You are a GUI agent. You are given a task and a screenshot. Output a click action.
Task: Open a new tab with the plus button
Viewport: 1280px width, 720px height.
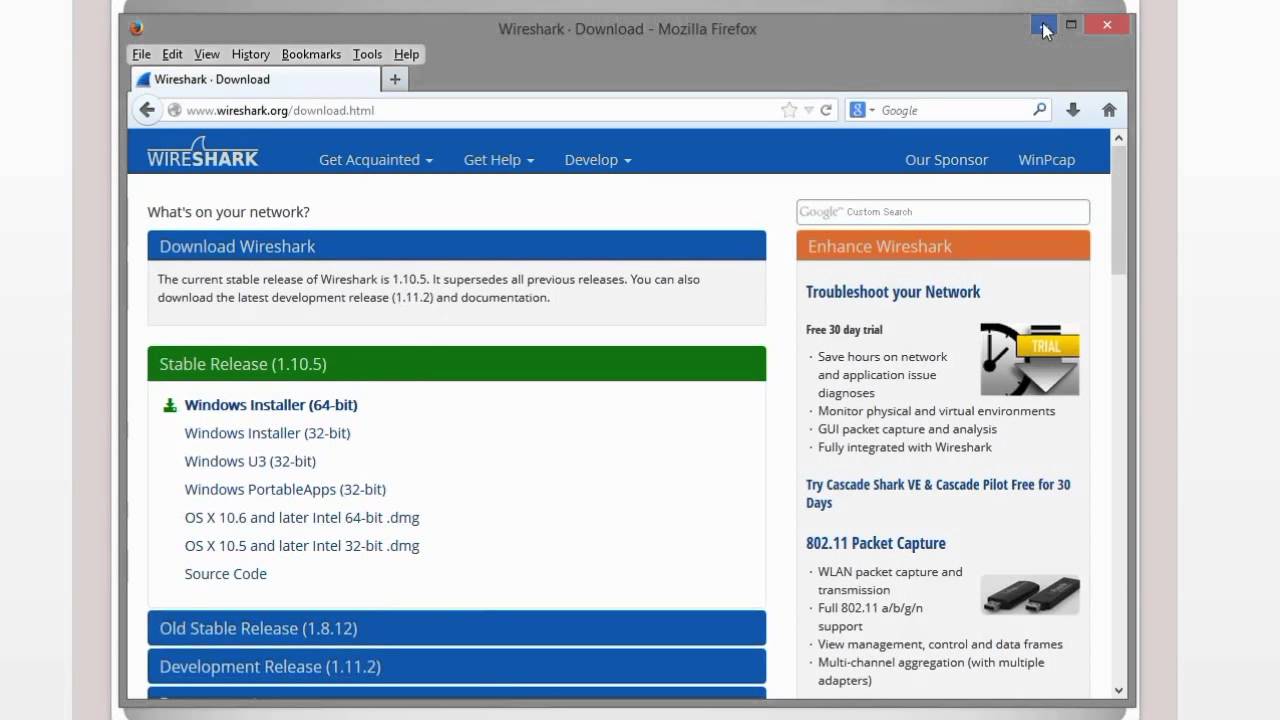395,79
